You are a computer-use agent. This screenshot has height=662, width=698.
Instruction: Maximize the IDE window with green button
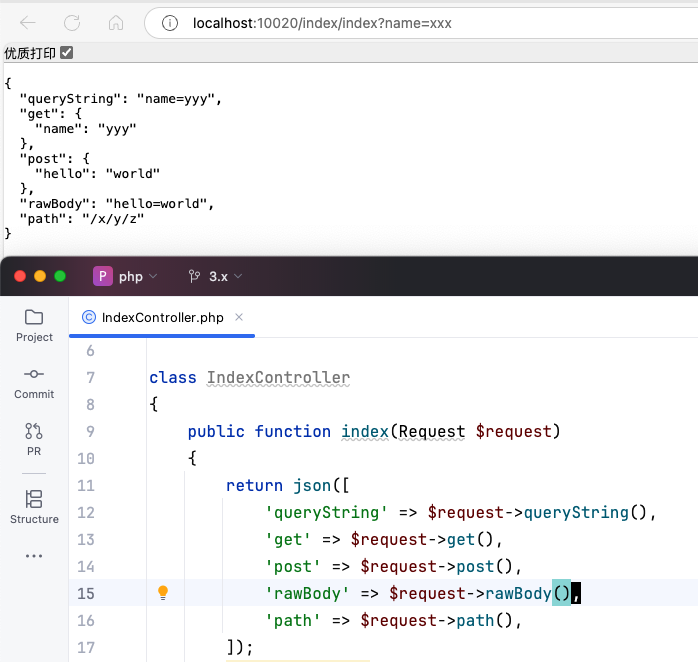click(60, 276)
